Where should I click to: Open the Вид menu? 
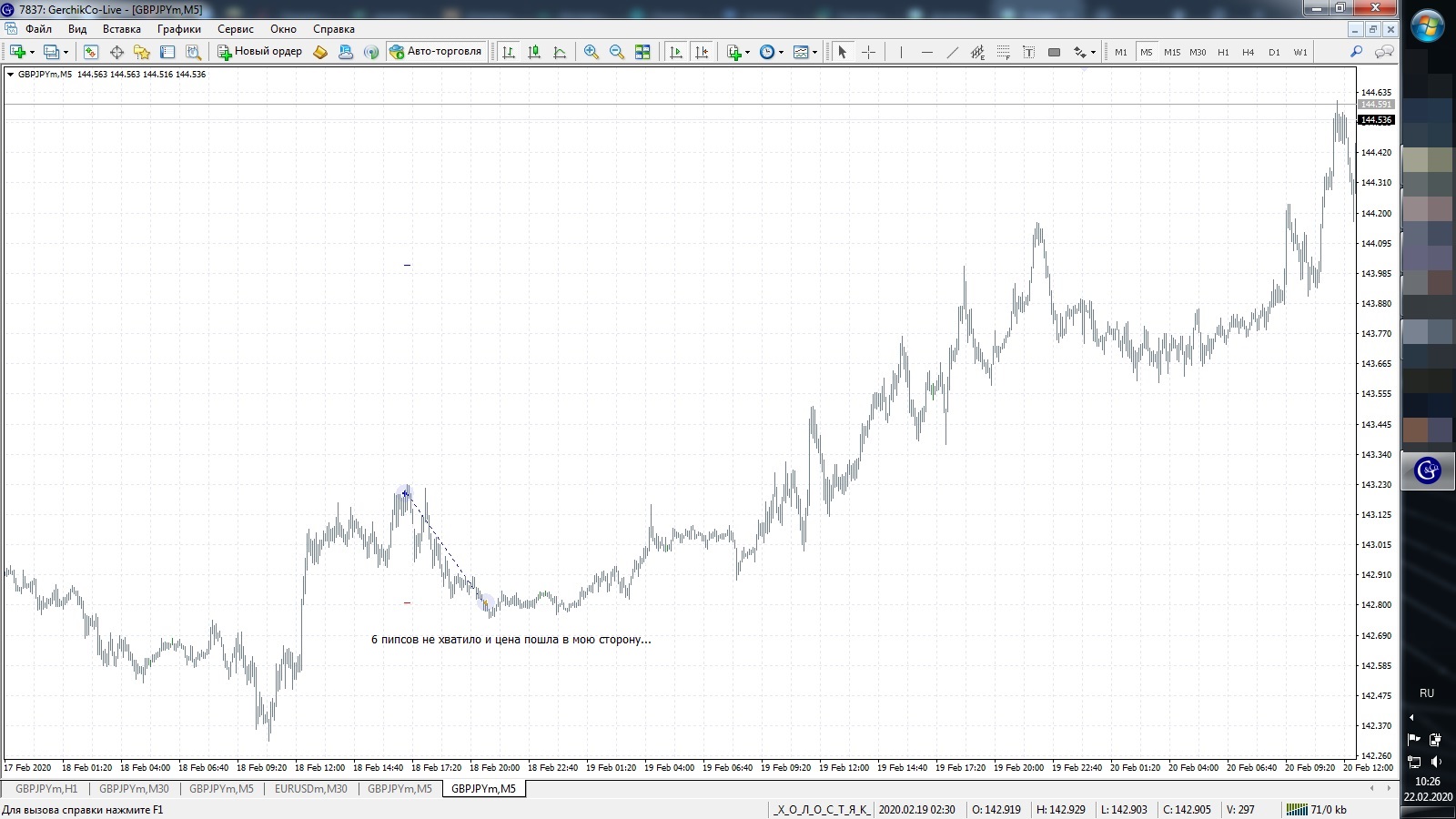pos(77,29)
